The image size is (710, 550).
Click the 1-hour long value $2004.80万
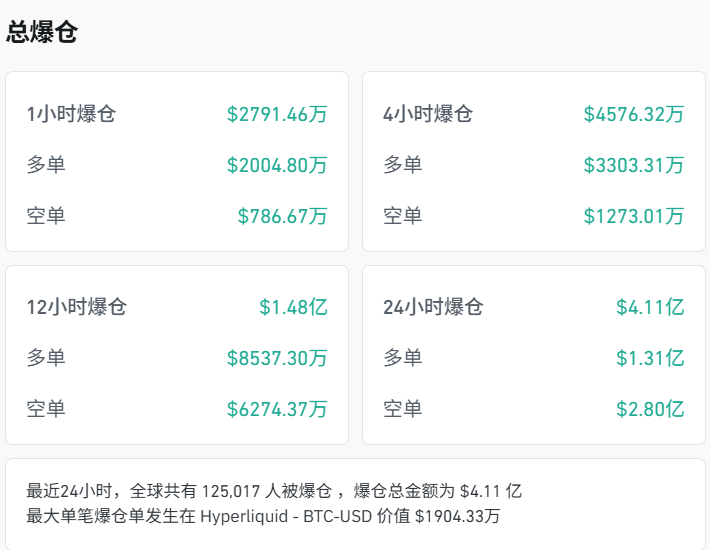[x=277, y=165]
